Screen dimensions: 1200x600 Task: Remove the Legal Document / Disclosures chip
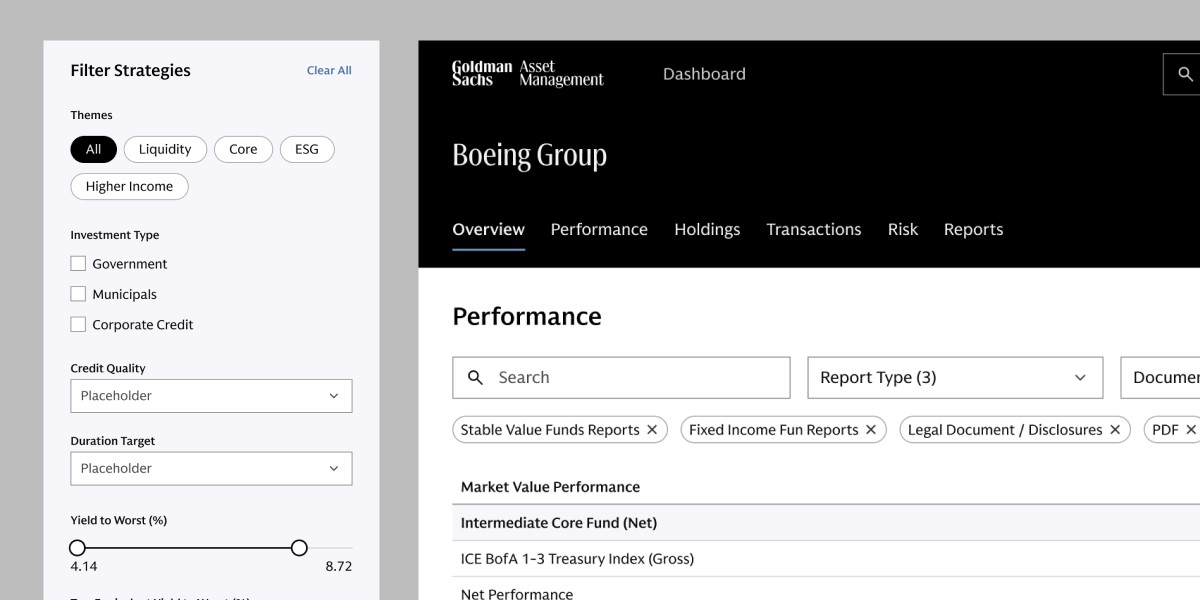(1115, 430)
